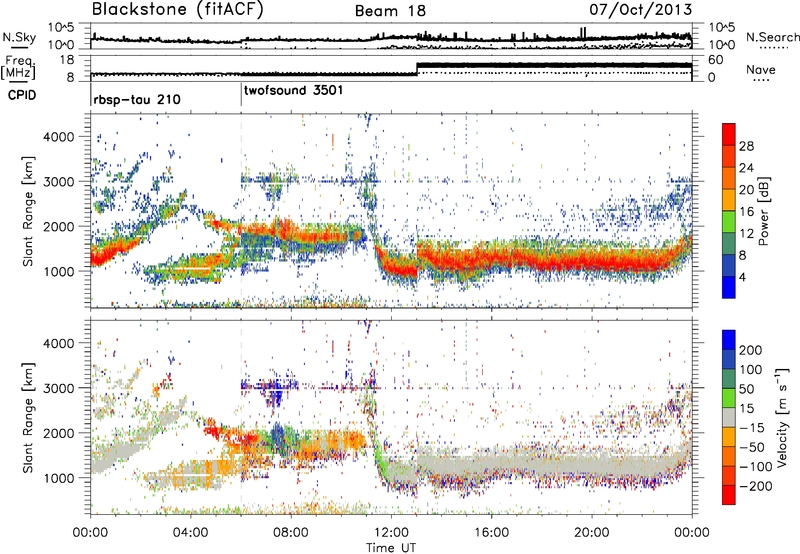This screenshot has height=554, width=800.
Task: Click the red top of power colorbar
Action: pyautogui.click(x=729, y=132)
